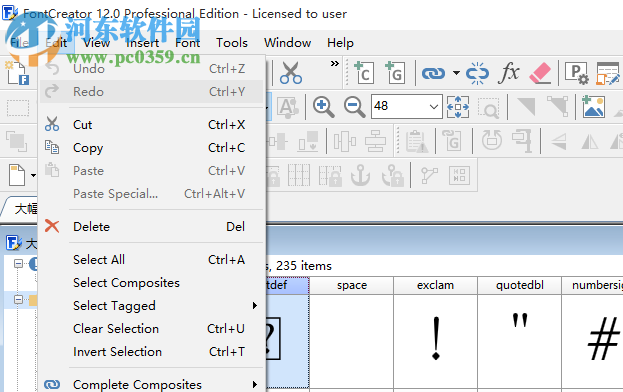
Task: Click the pink eraser icon
Action: coord(540,73)
